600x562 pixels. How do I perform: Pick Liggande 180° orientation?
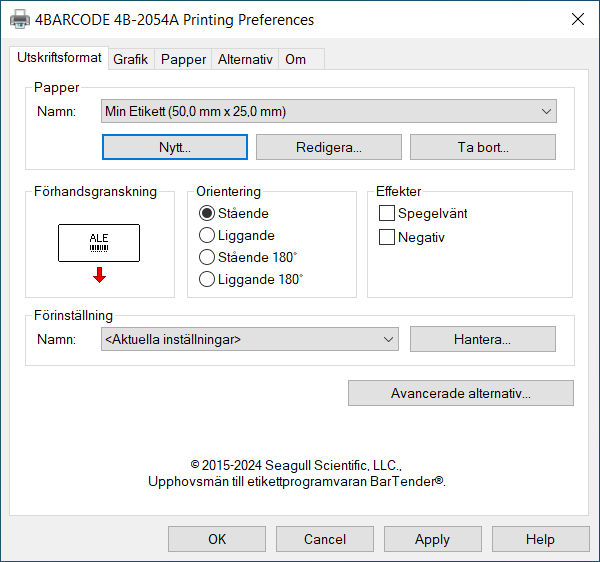click(x=208, y=280)
